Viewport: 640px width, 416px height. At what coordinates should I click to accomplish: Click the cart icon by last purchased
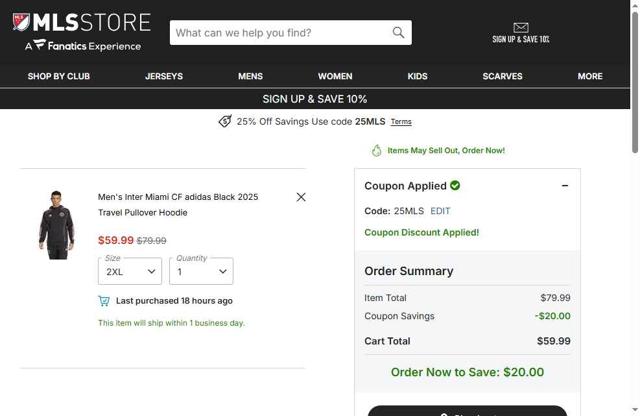[104, 301]
